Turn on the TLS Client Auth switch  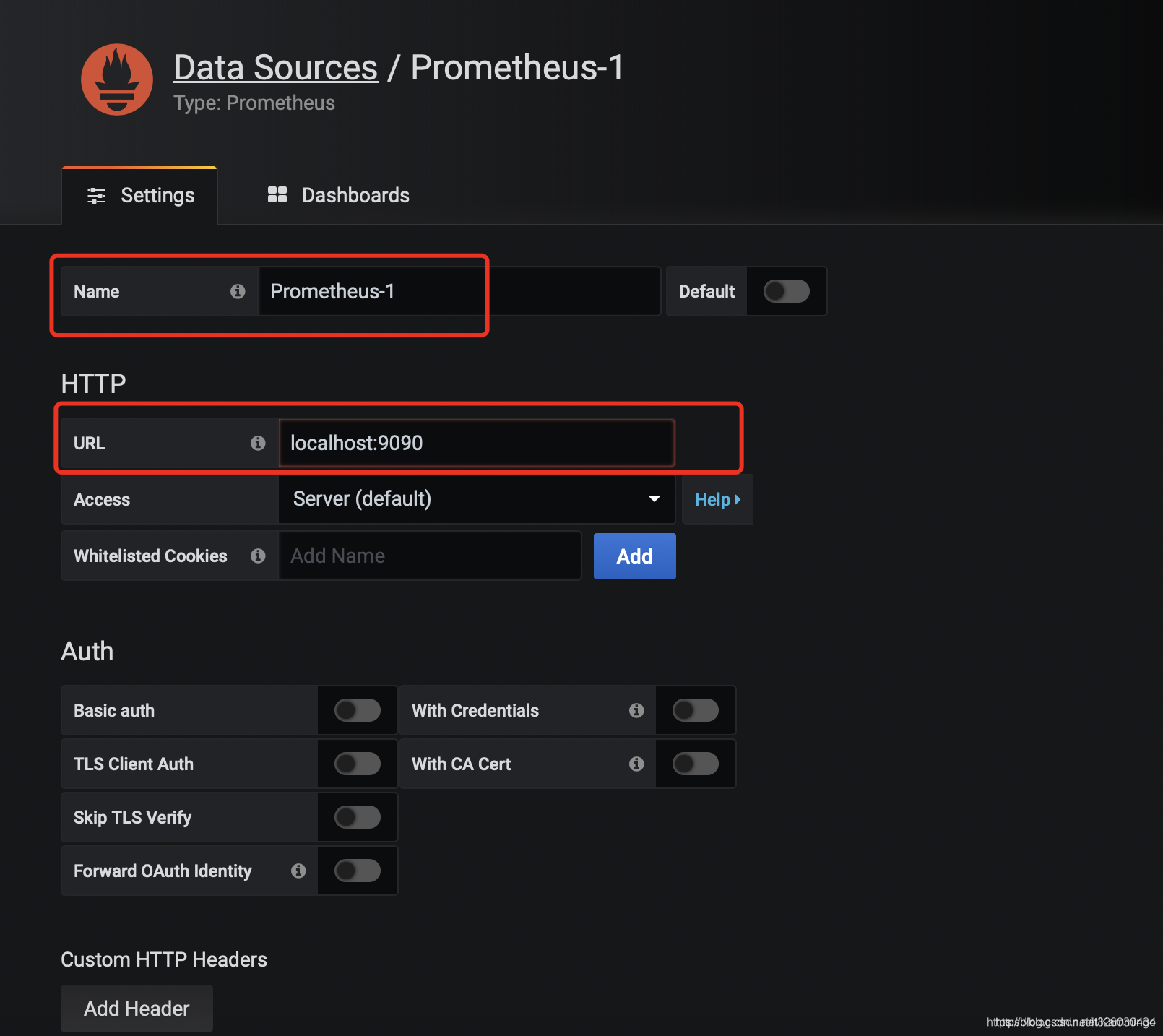click(358, 764)
